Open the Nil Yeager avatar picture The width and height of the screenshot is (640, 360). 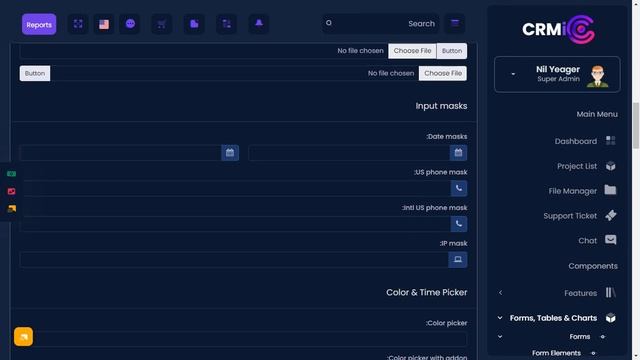(x=598, y=76)
